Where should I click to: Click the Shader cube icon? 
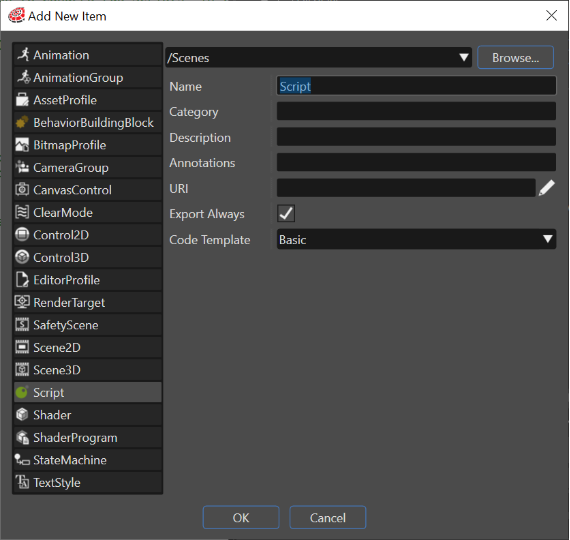pos(22,415)
